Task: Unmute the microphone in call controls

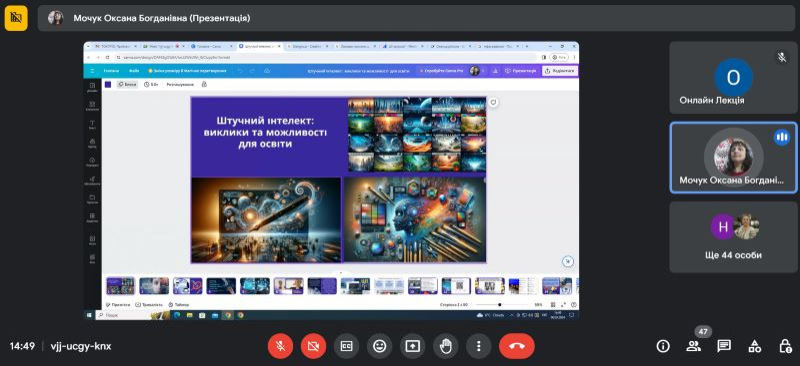Action: tap(280, 346)
